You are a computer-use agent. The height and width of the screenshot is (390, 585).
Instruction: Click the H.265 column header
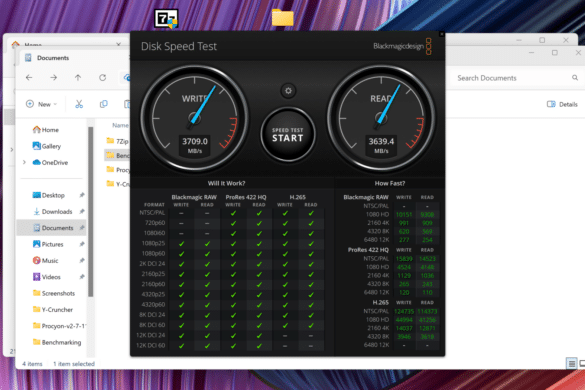coord(297,197)
